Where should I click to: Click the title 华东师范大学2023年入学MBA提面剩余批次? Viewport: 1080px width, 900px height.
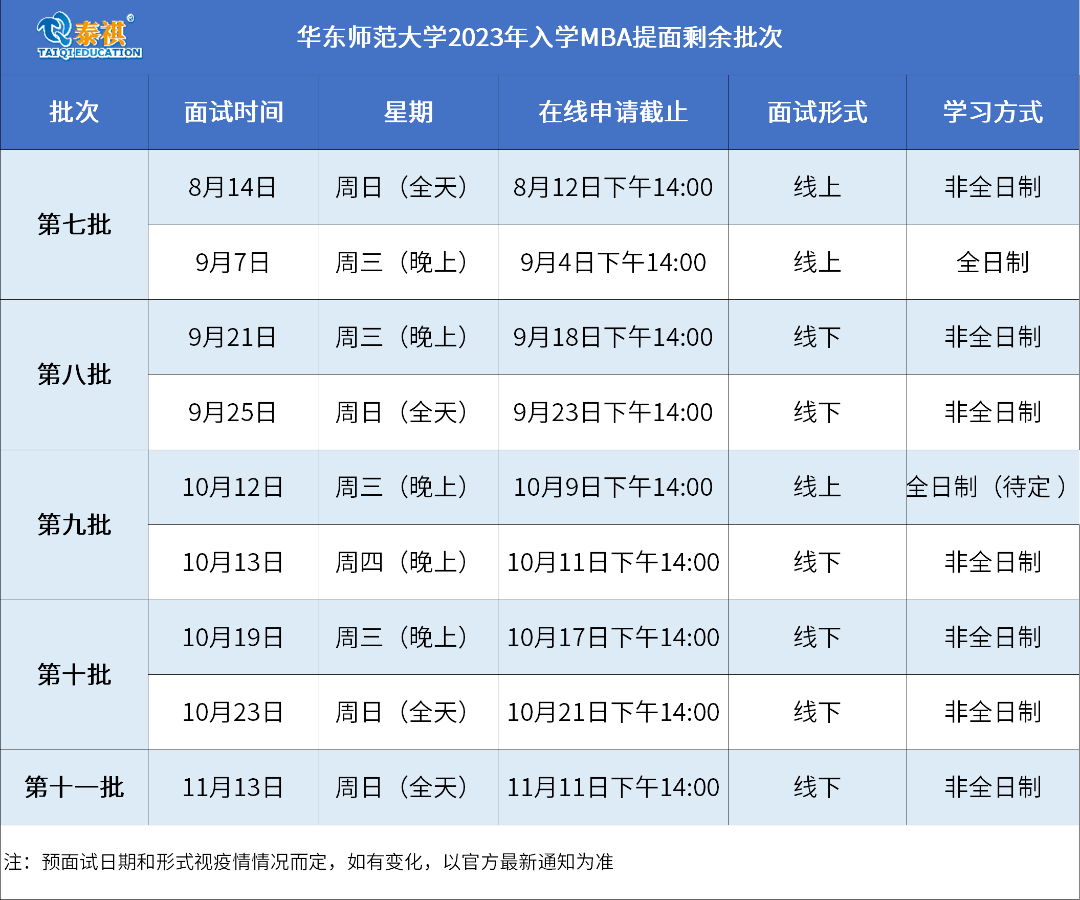(x=539, y=38)
